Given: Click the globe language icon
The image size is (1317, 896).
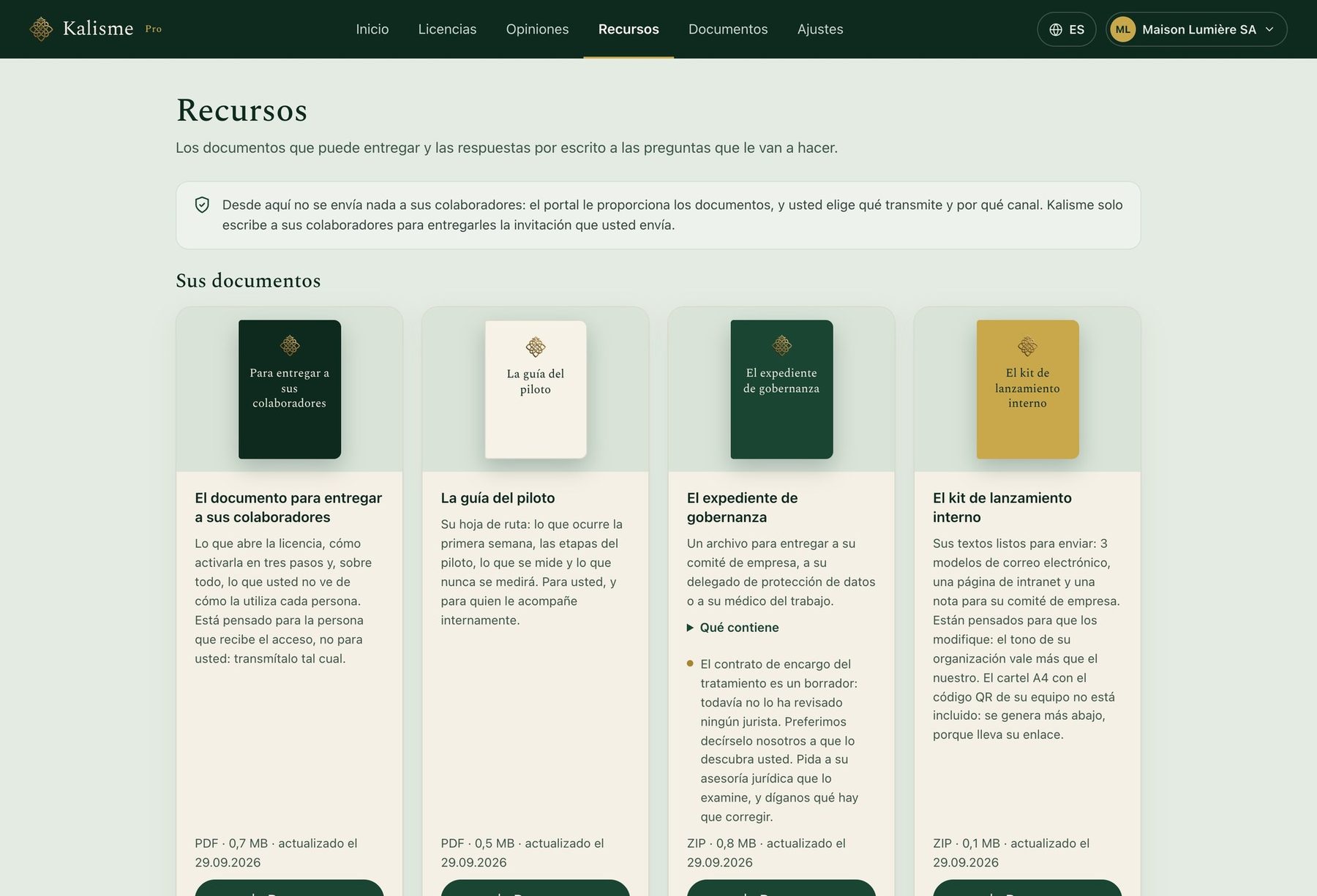Looking at the screenshot, I should tap(1056, 30).
